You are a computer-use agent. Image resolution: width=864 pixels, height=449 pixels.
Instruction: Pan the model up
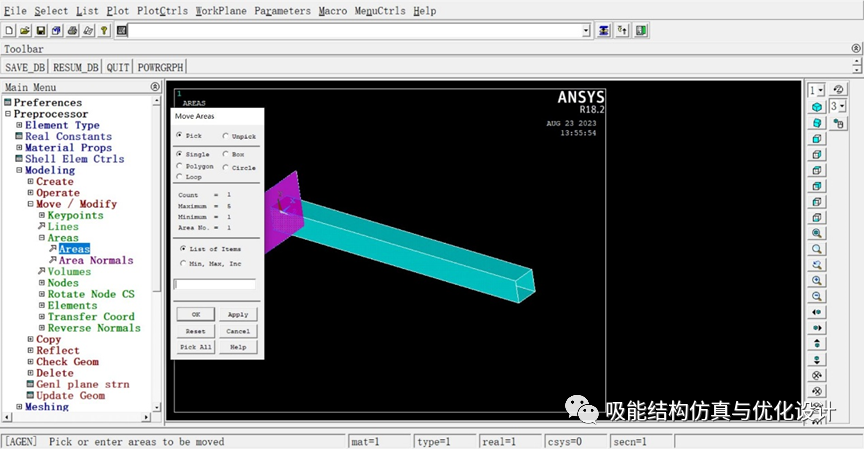(817, 344)
